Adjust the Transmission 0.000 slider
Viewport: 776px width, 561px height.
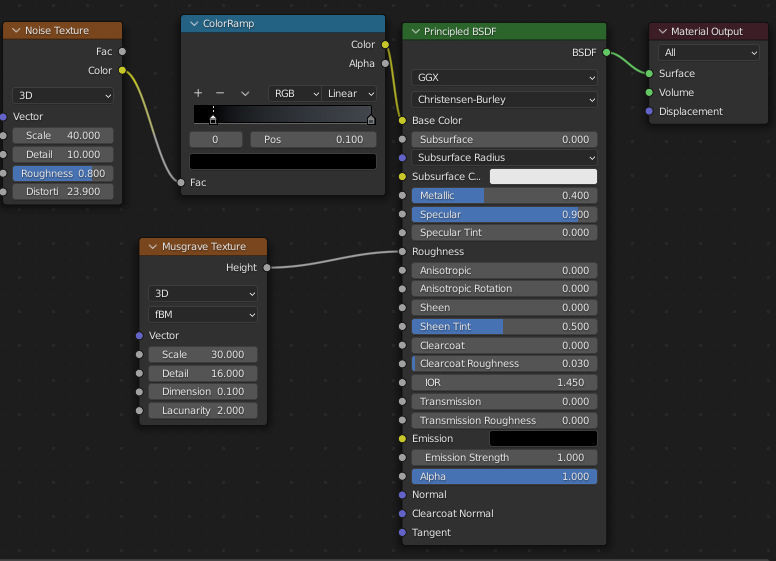point(504,402)
